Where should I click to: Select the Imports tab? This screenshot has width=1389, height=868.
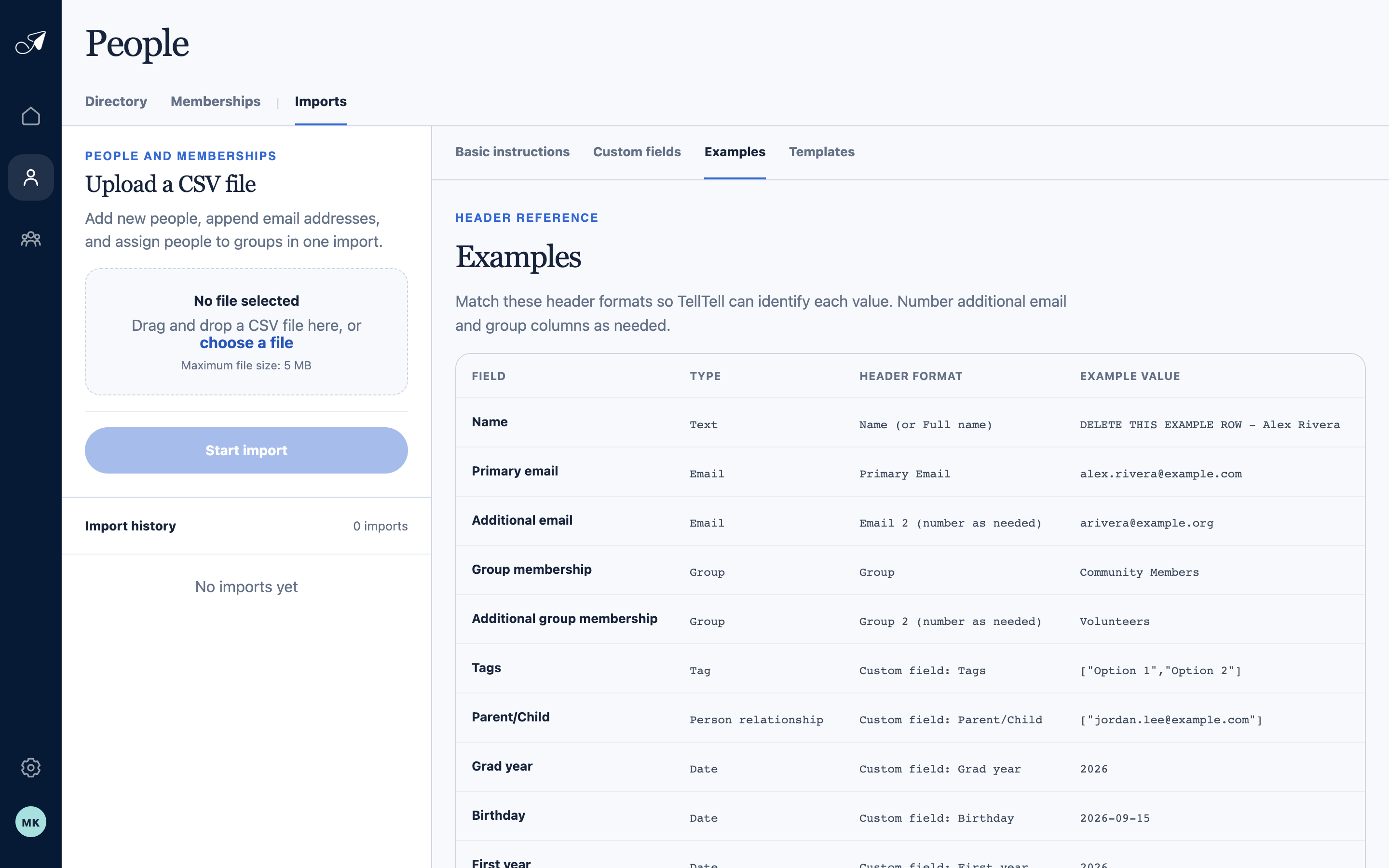[321, 102]
